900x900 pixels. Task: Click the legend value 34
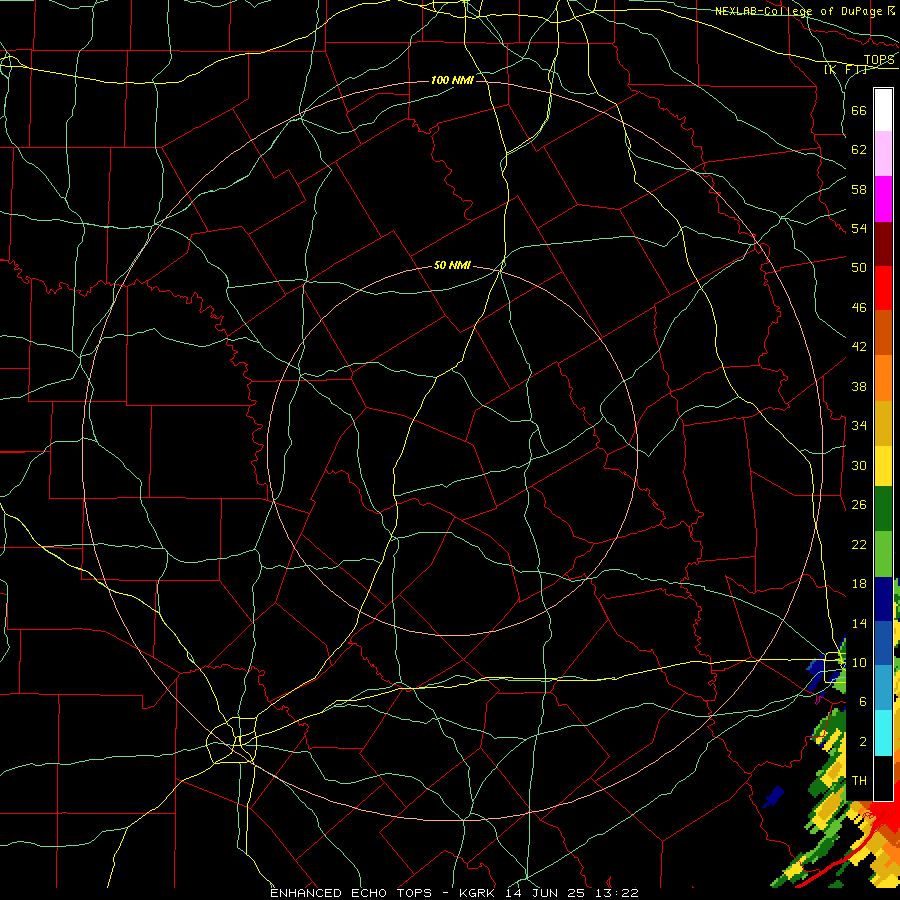859,425
